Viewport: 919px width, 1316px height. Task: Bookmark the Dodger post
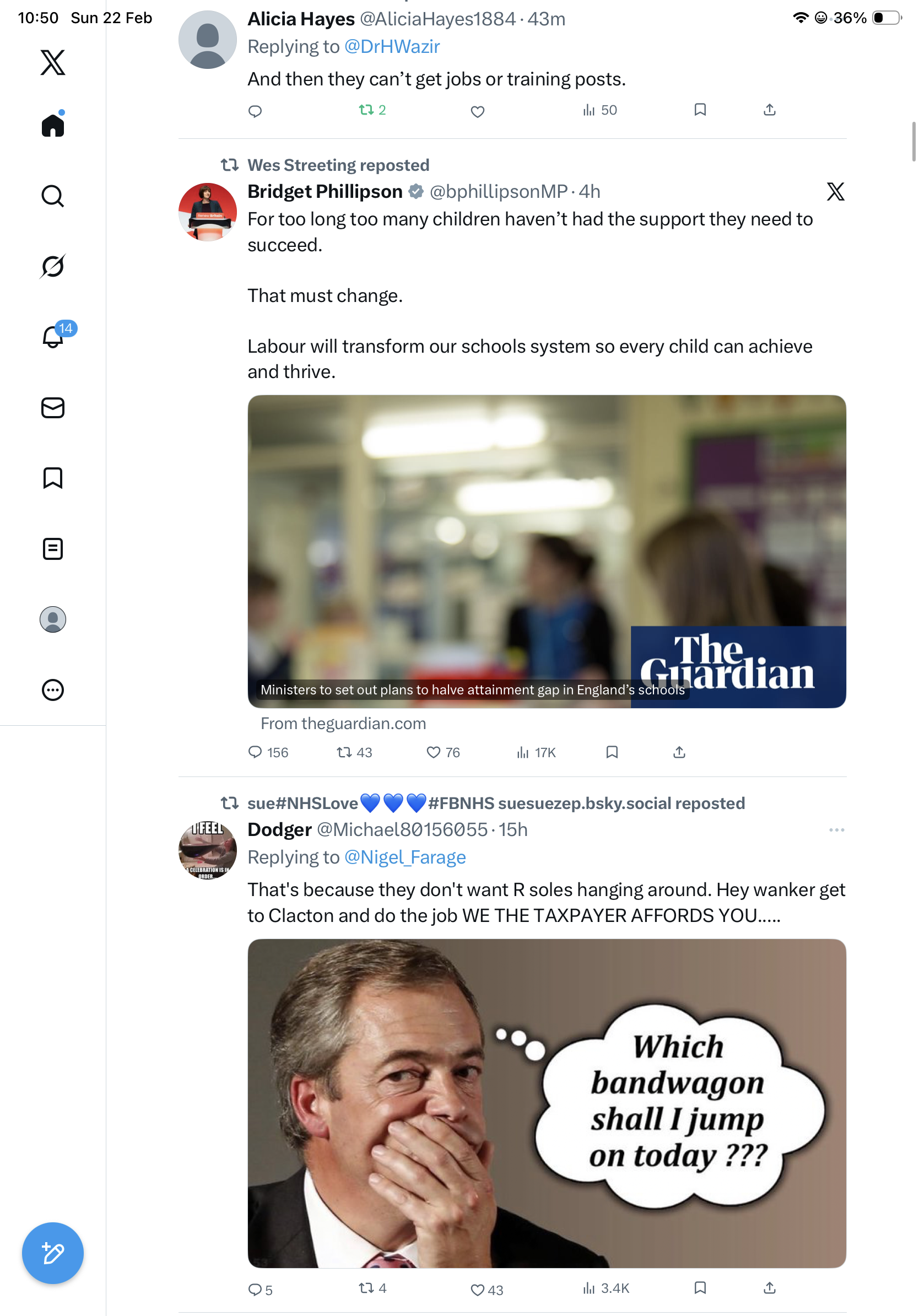pos(700,1288)
